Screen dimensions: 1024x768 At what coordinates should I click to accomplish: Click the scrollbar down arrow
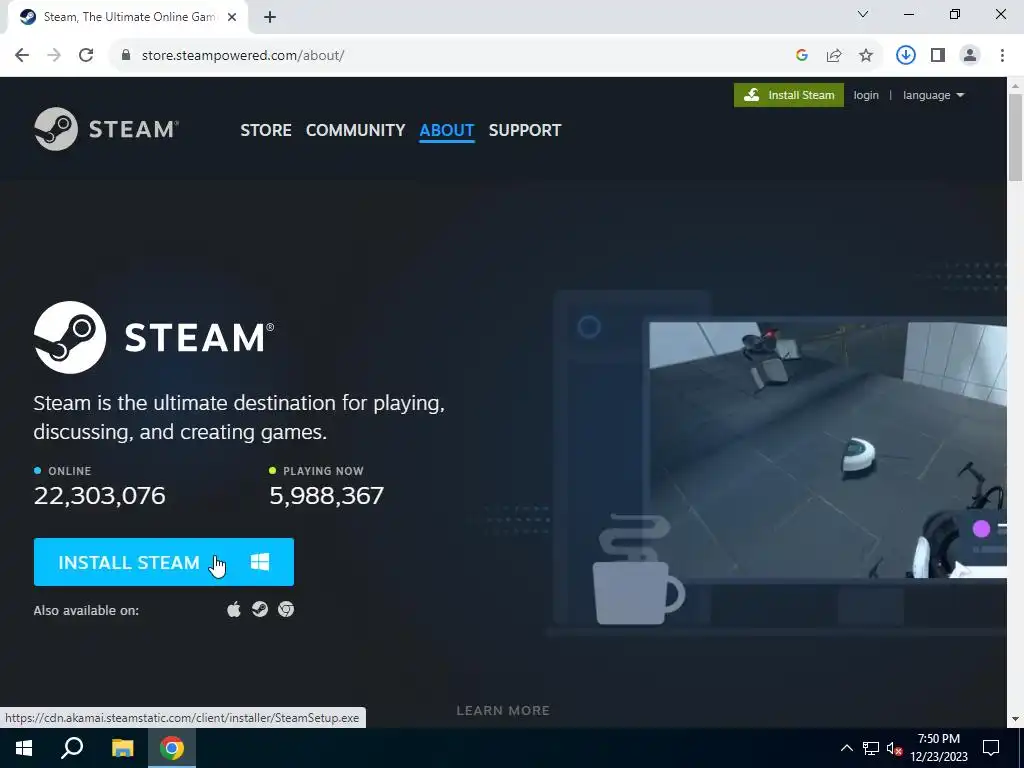pos(1015,720)
